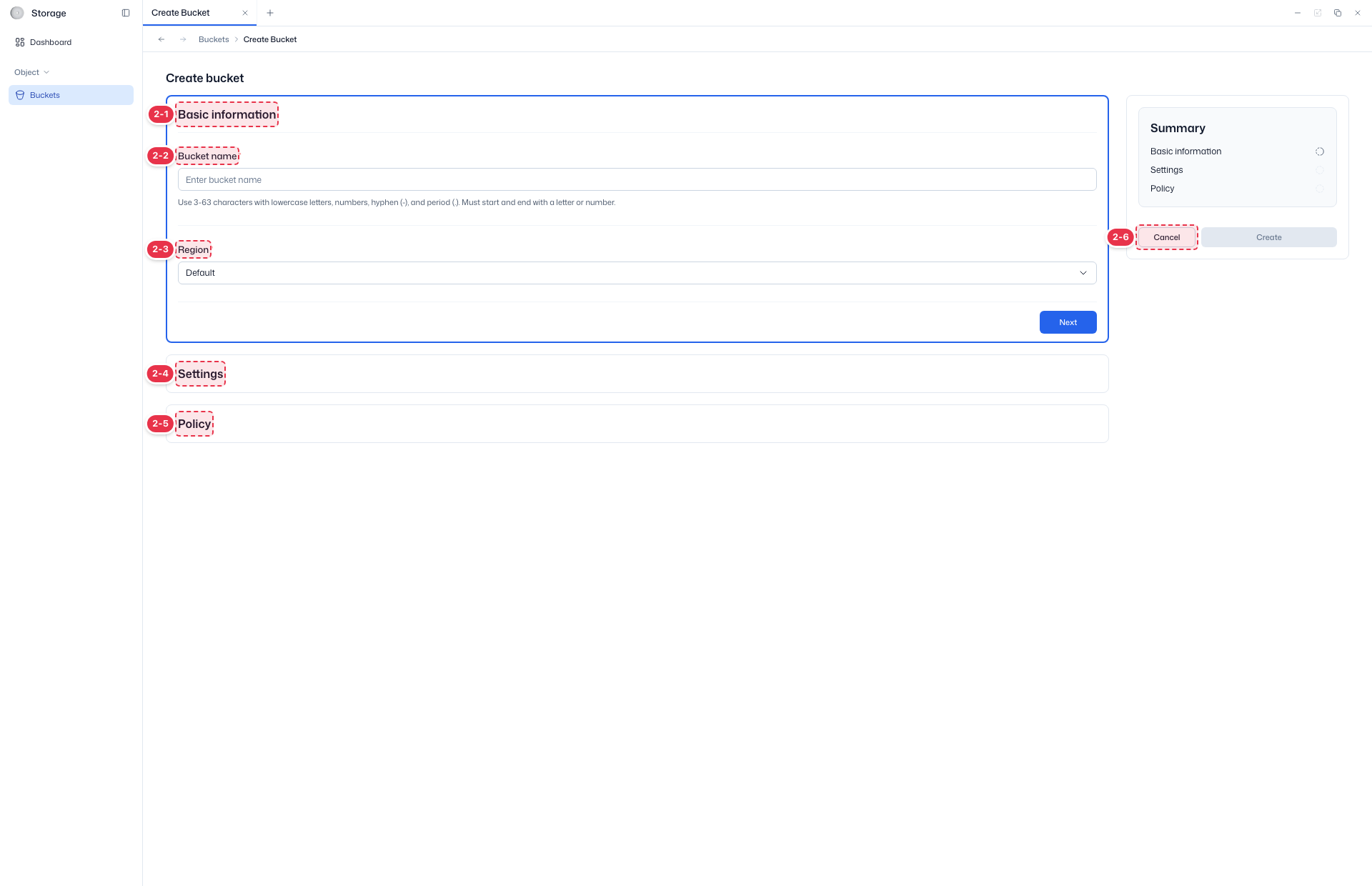Select the Create Bucket tab
Image resolution: width=1372 pixels, height=886 pixels.
pyautogui.click(x=199, y=13)
